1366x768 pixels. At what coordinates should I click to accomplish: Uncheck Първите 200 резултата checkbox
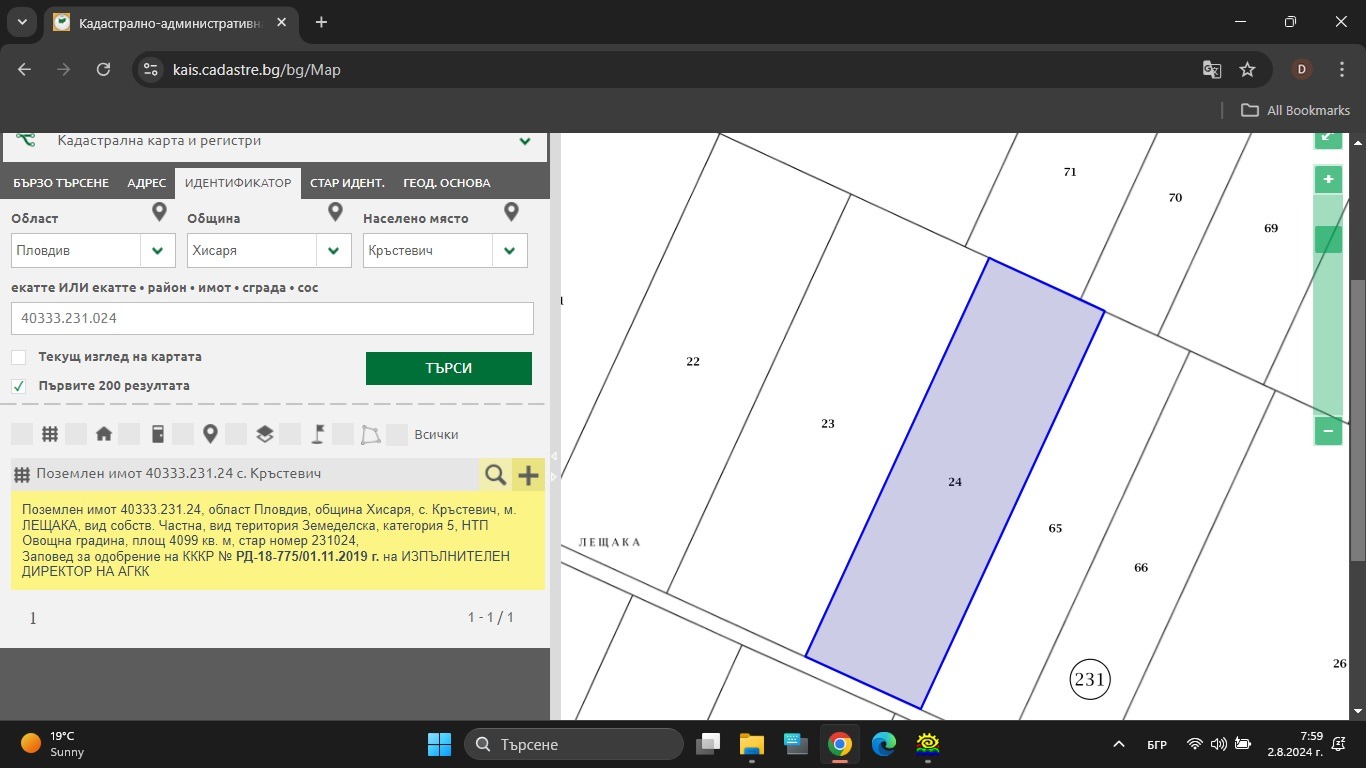pos(19,386)
